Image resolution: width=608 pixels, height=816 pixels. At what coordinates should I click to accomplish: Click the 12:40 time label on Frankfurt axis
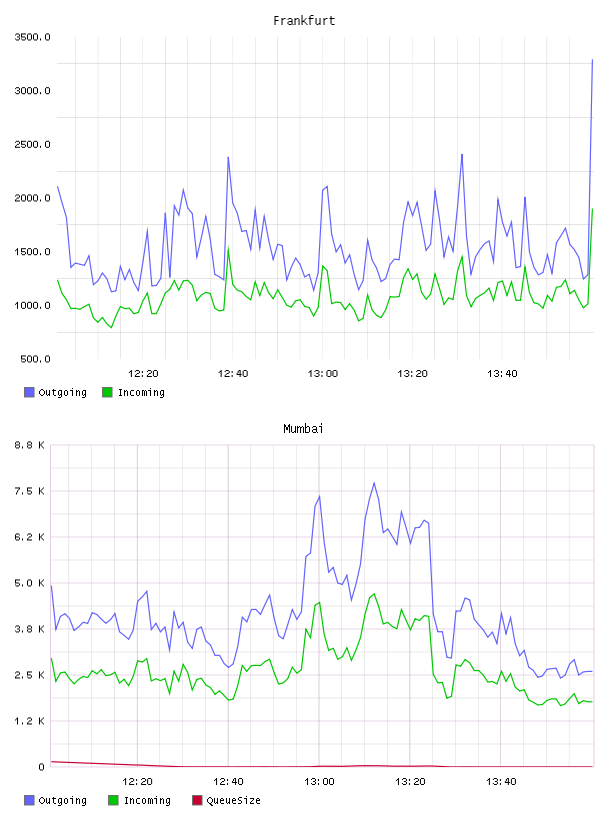tap(233, 374)
